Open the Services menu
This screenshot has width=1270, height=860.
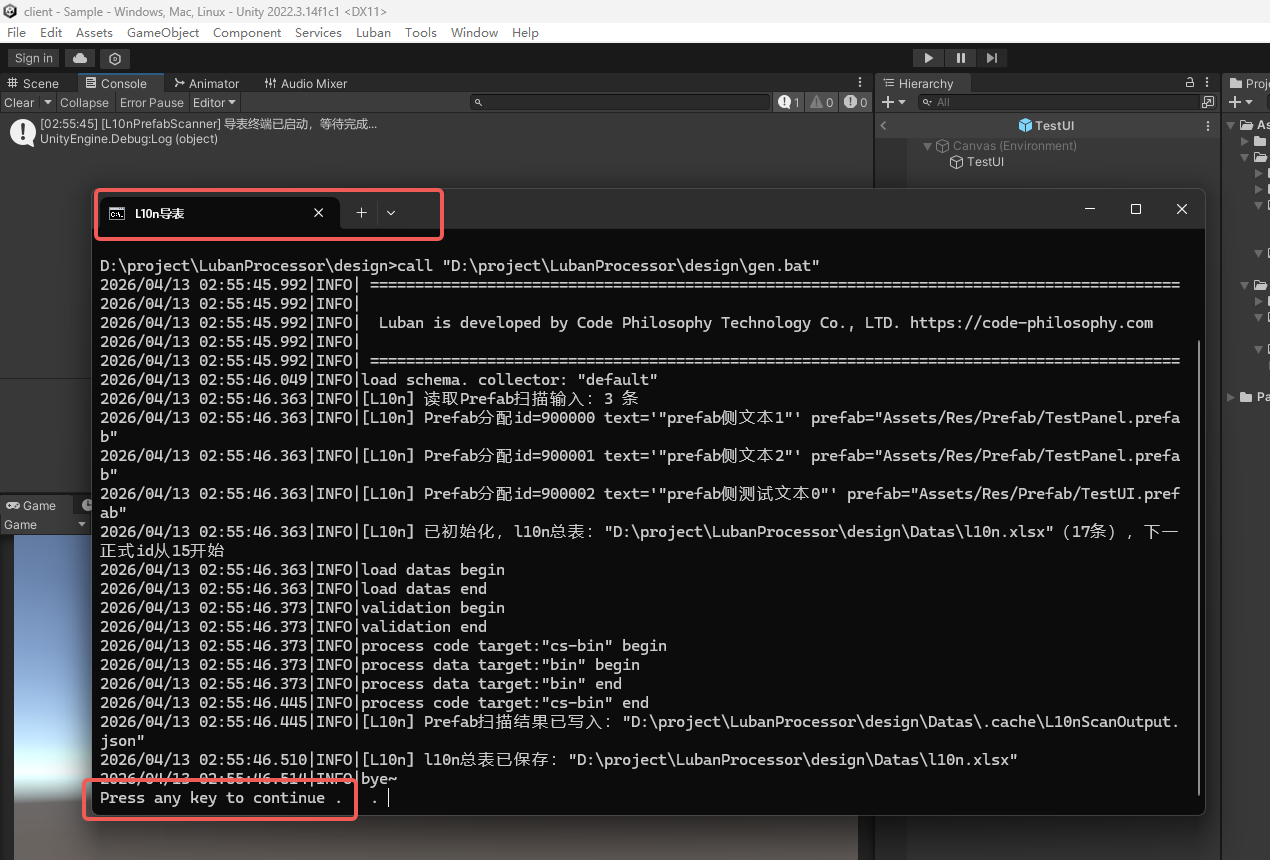(318, 32)
